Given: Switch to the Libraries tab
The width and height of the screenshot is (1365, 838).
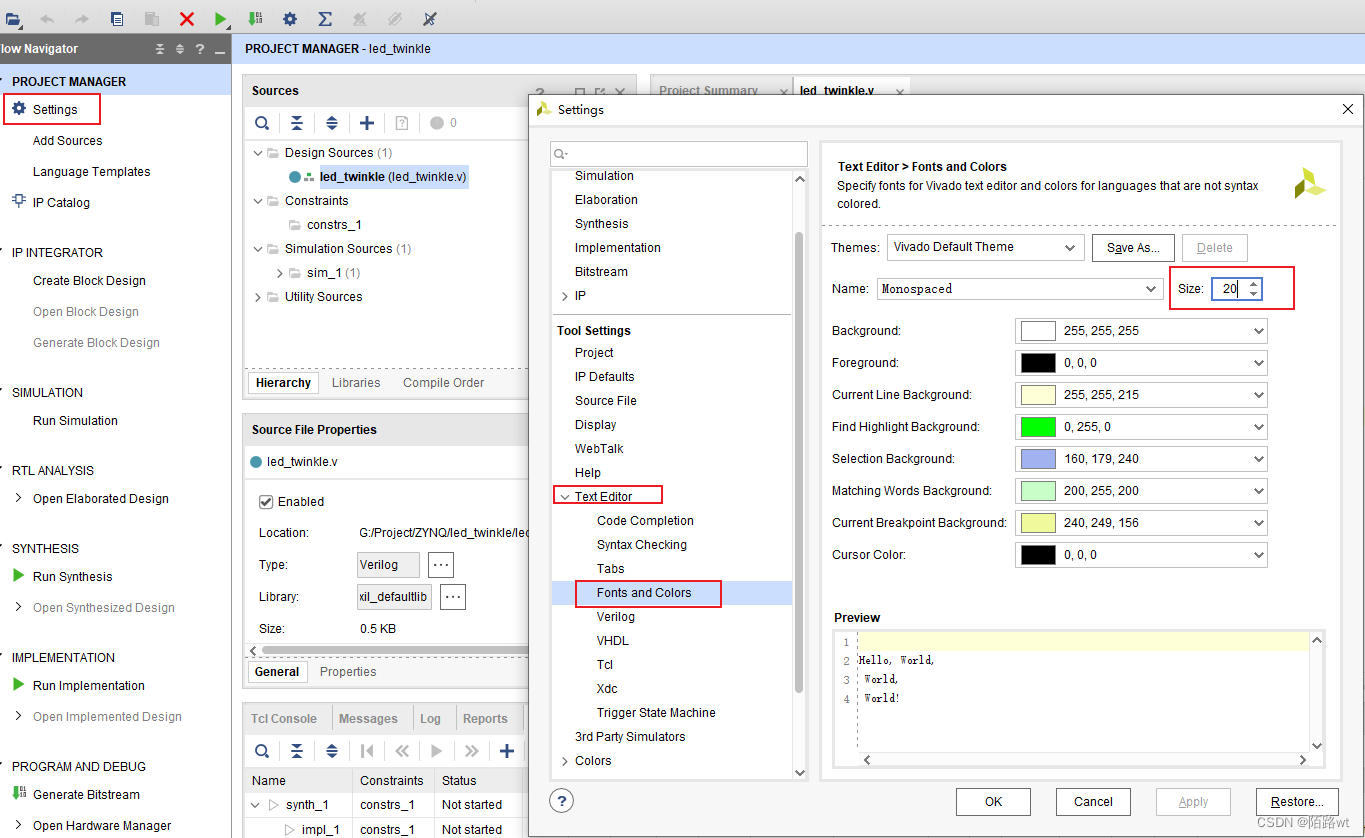Looking at the screenshot, I should (356, 383).
